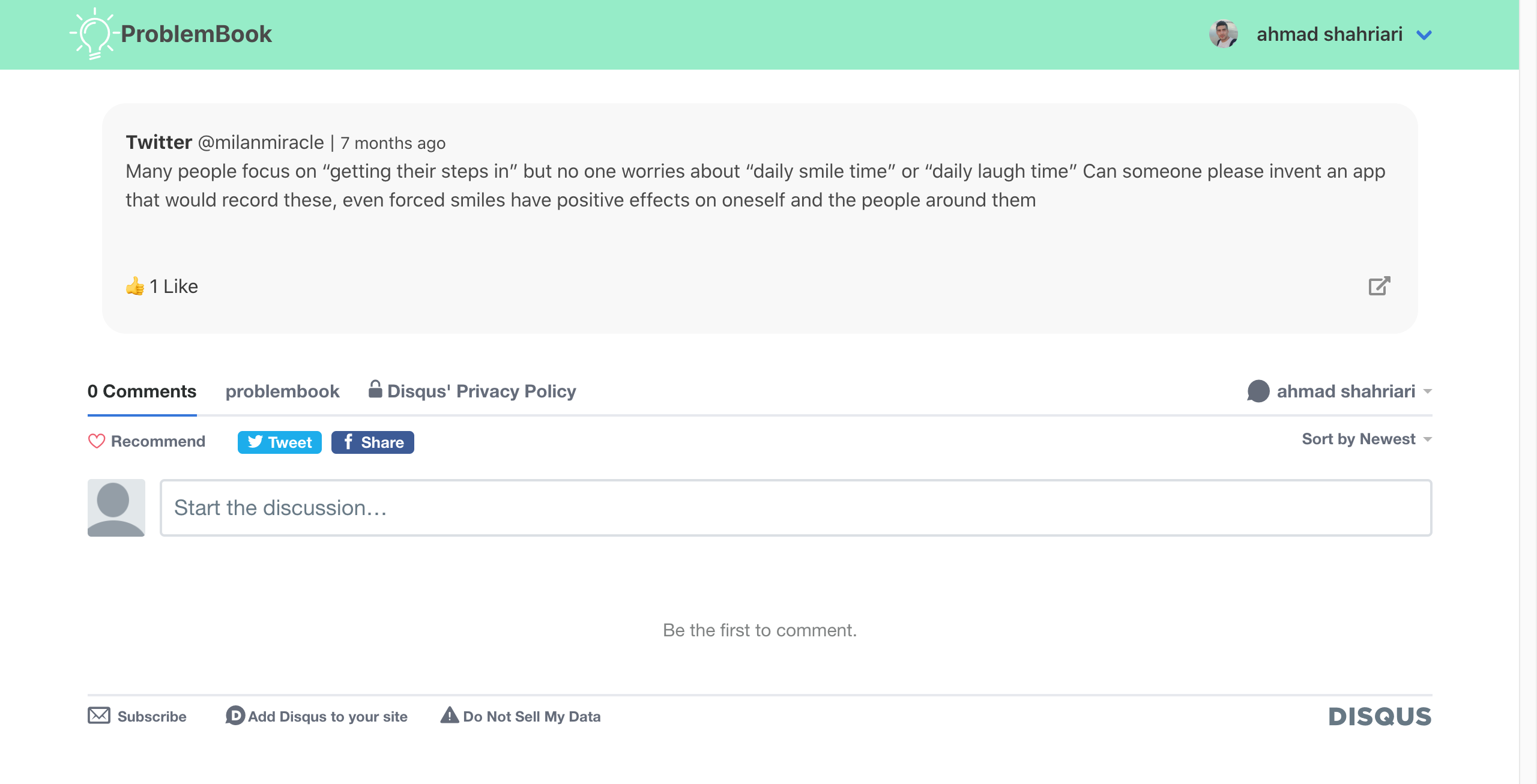Screen dimensions: 1537x784
Task: Click the Disqus D logo icon
Action: coord(235,716)
